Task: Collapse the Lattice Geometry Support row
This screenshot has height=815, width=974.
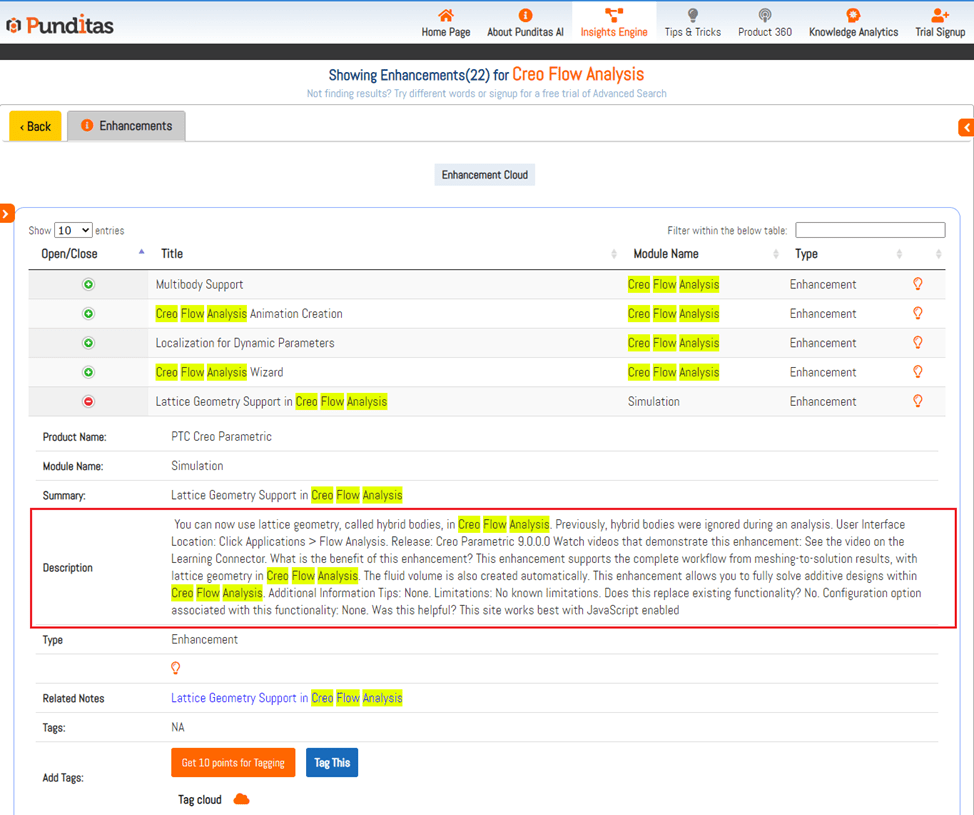Action: coord(88,402)
